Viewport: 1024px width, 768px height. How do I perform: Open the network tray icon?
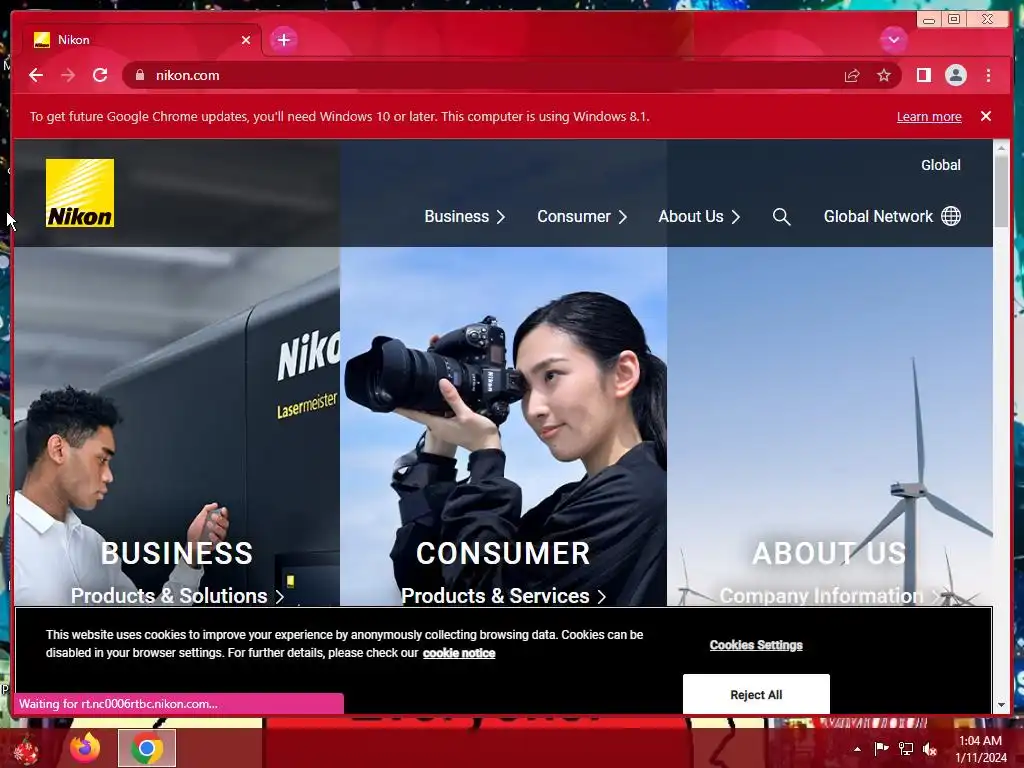coord(905,749)
